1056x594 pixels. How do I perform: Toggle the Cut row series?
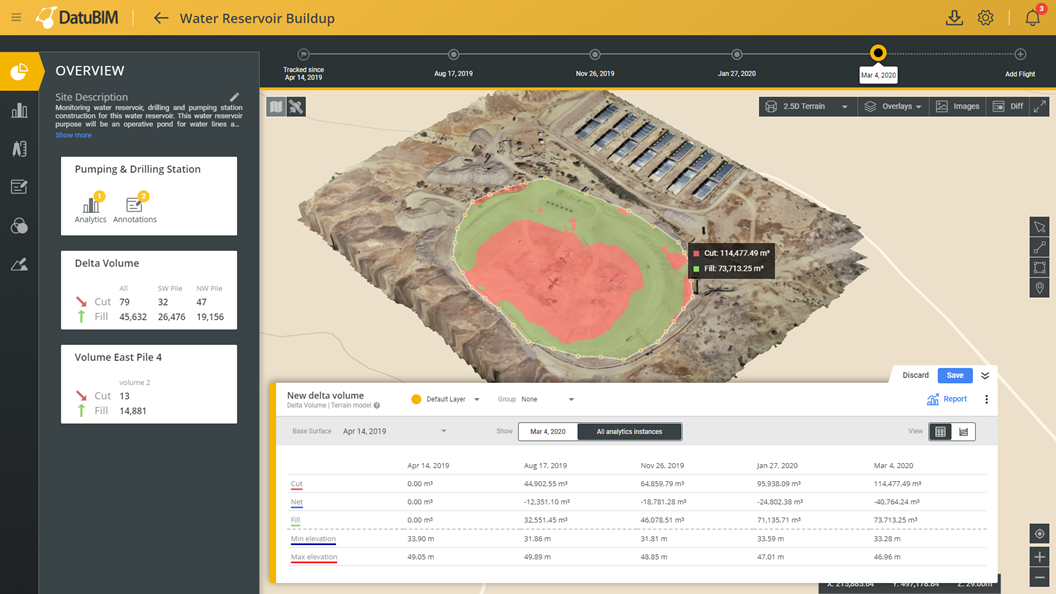pos(296,484)
